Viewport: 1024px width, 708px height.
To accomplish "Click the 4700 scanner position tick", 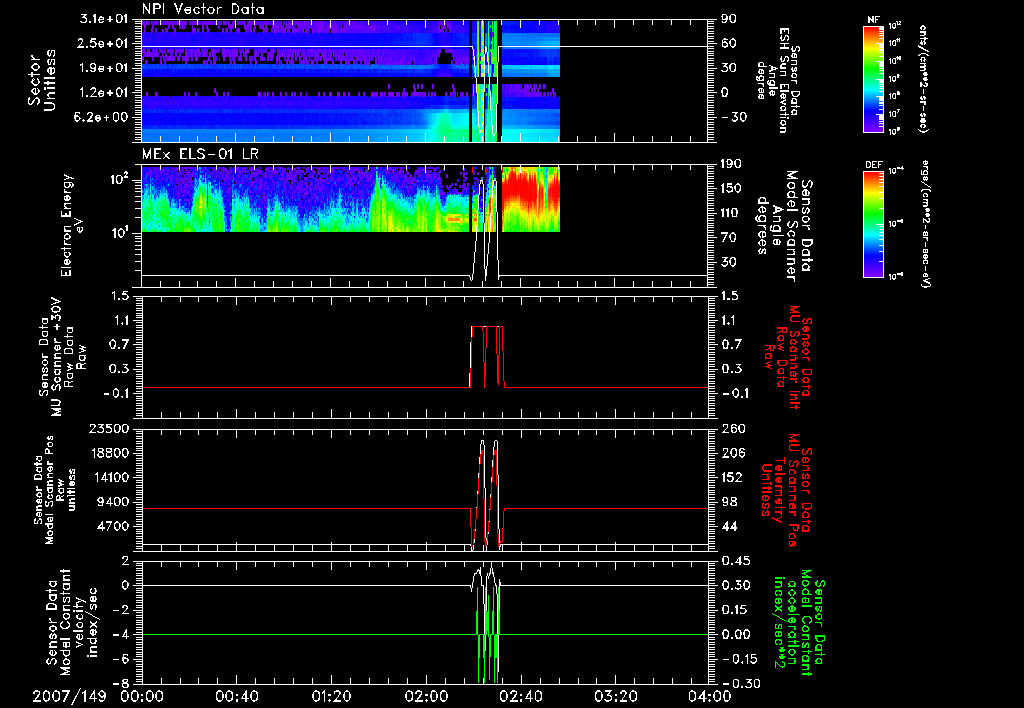I will pyautogui.click(x=113, y=526).
